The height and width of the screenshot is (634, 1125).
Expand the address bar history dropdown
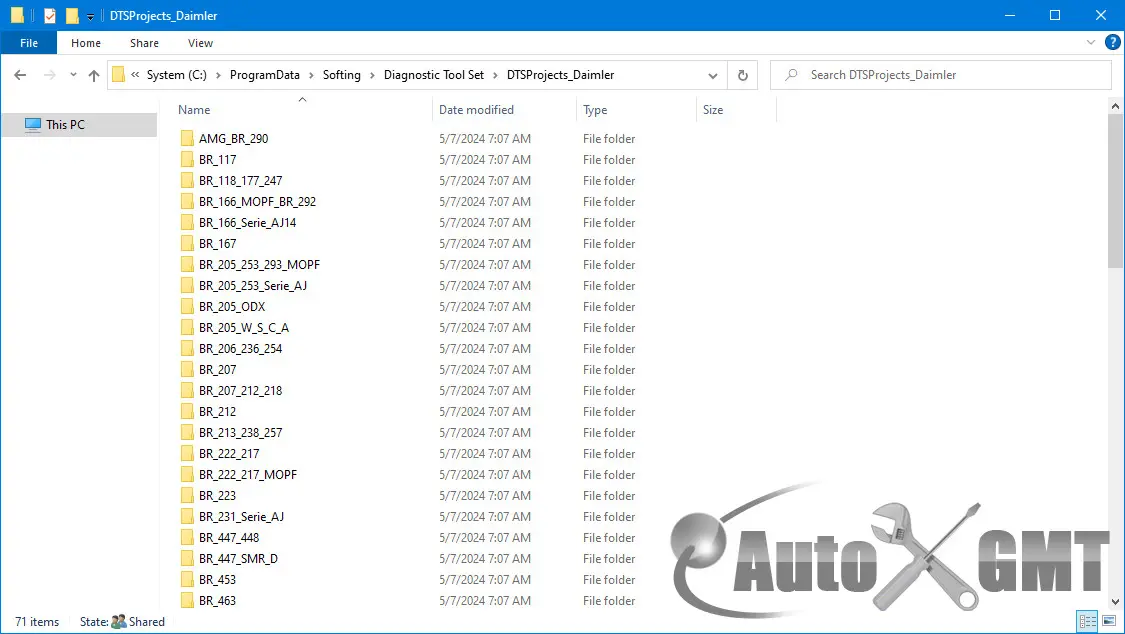(x=712, y=75)
